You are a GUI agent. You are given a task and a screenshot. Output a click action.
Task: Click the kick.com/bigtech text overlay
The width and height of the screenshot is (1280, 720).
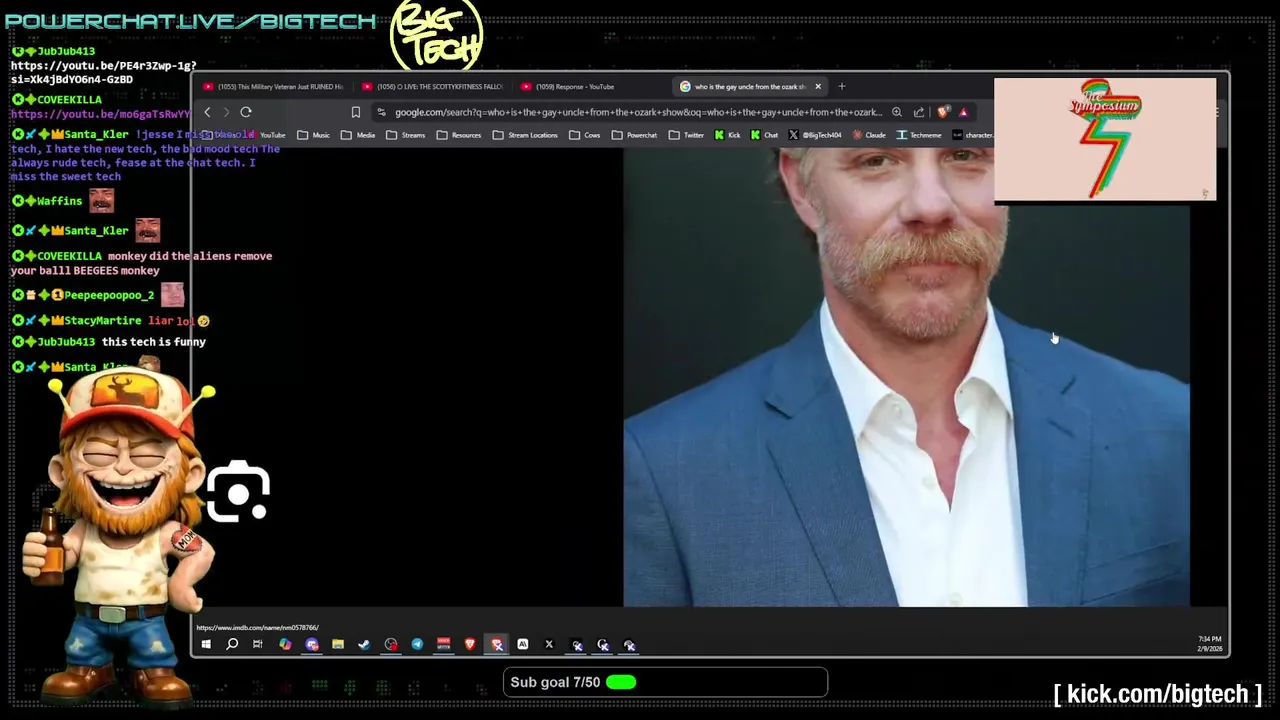coord(1158,694)
